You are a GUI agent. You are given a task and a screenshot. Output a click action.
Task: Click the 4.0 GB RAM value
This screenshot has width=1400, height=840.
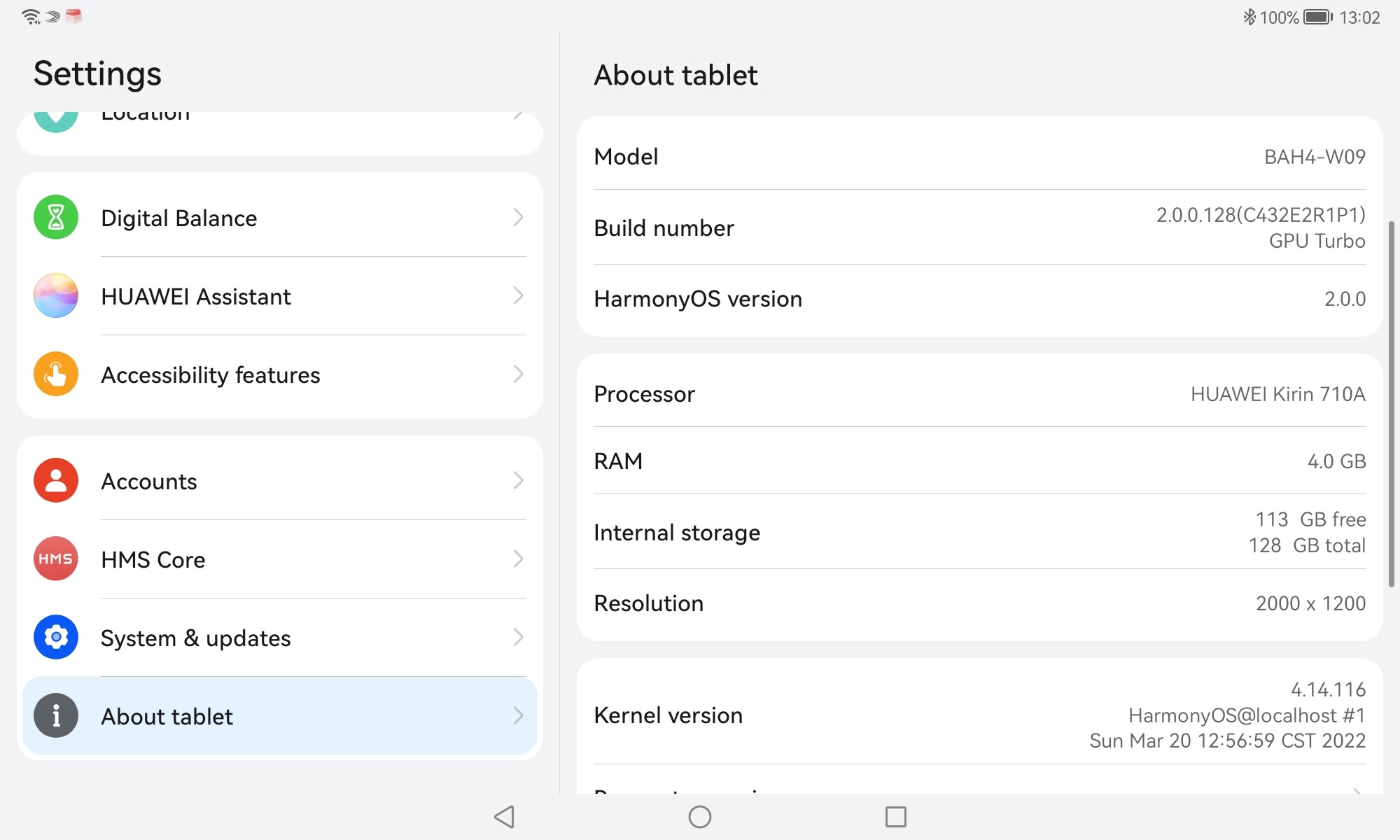[1336, 461]
